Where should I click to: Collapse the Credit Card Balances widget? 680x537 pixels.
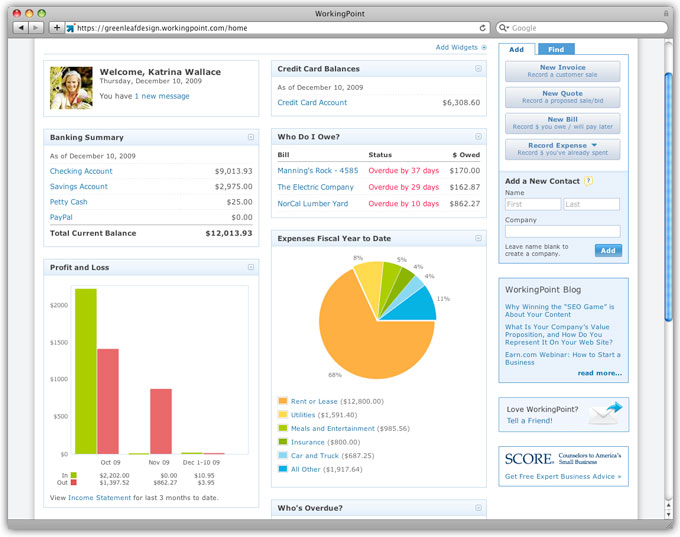478,69
